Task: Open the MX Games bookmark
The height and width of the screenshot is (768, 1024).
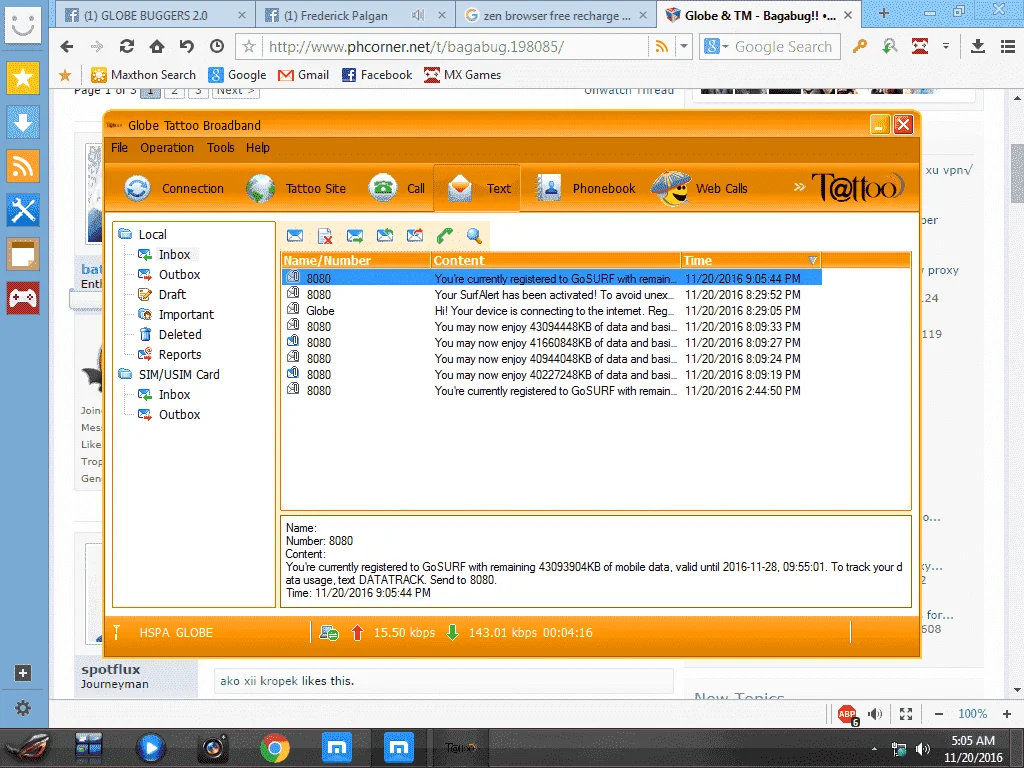Action: pyautogui.click(x=463, y=74)
